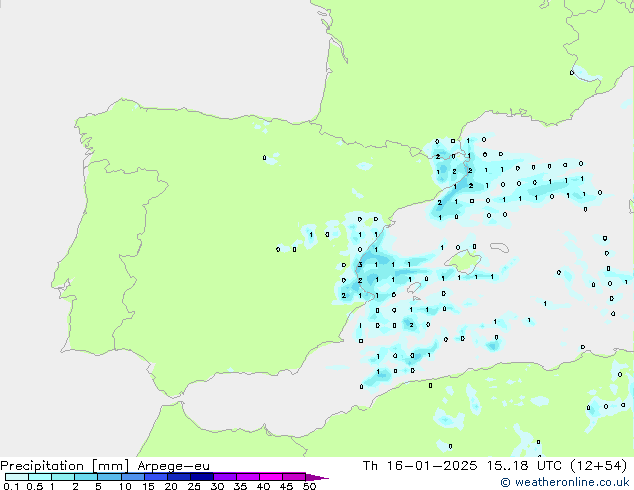Click the '3' precipitation value on the map
The image size is (634, 490).
click(360, 265)
